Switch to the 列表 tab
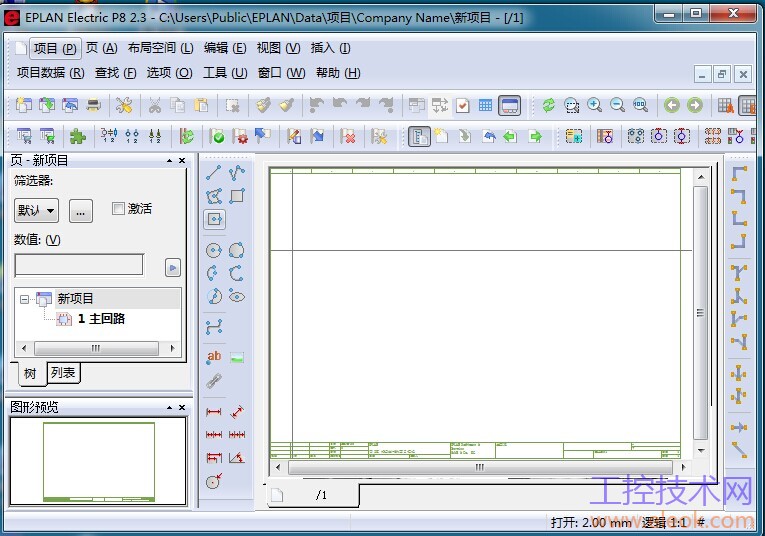This screenshot has width=765, height=536. tap(63, 373)
